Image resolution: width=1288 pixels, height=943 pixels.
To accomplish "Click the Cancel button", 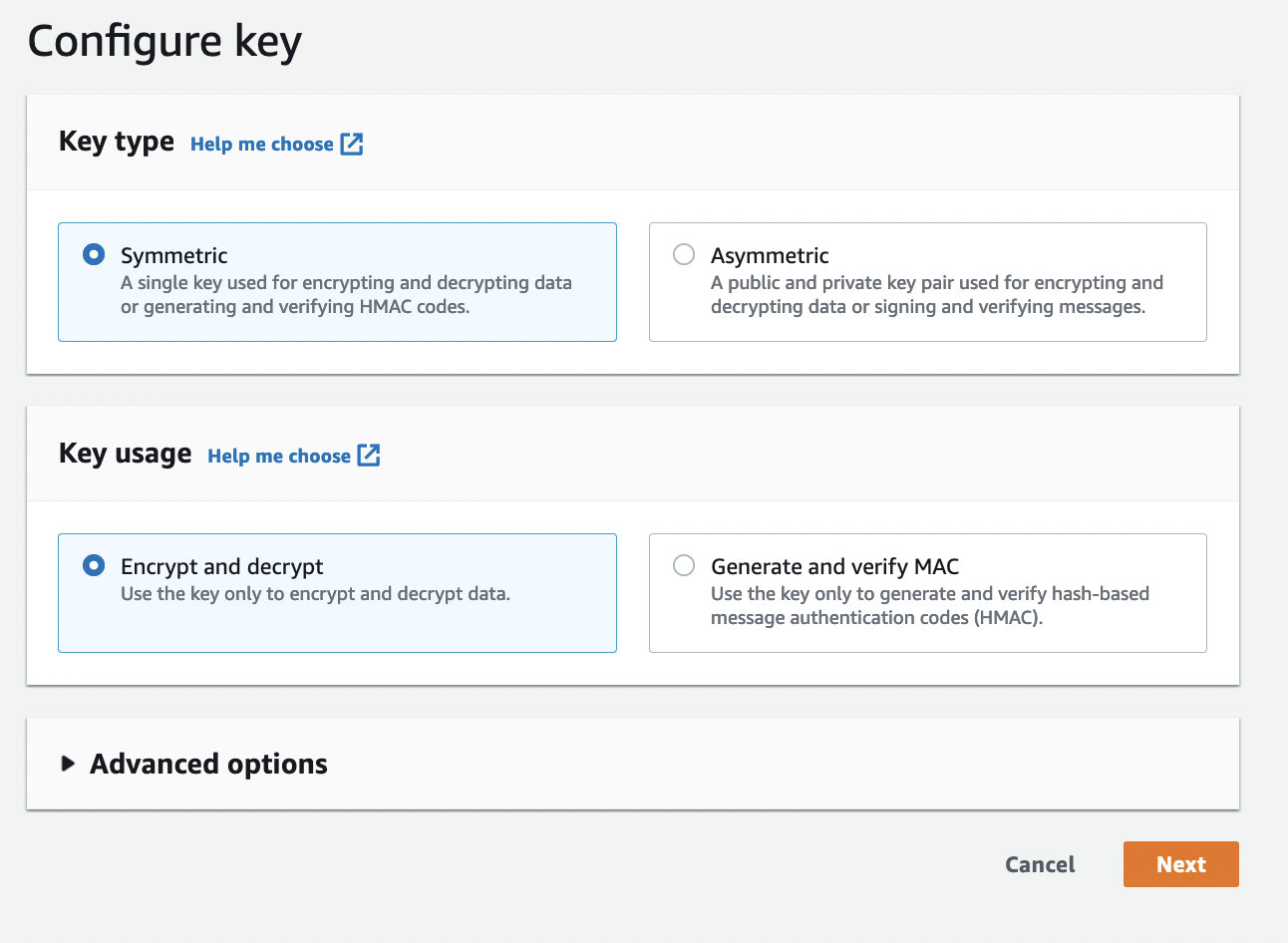I will (1039, 864).
